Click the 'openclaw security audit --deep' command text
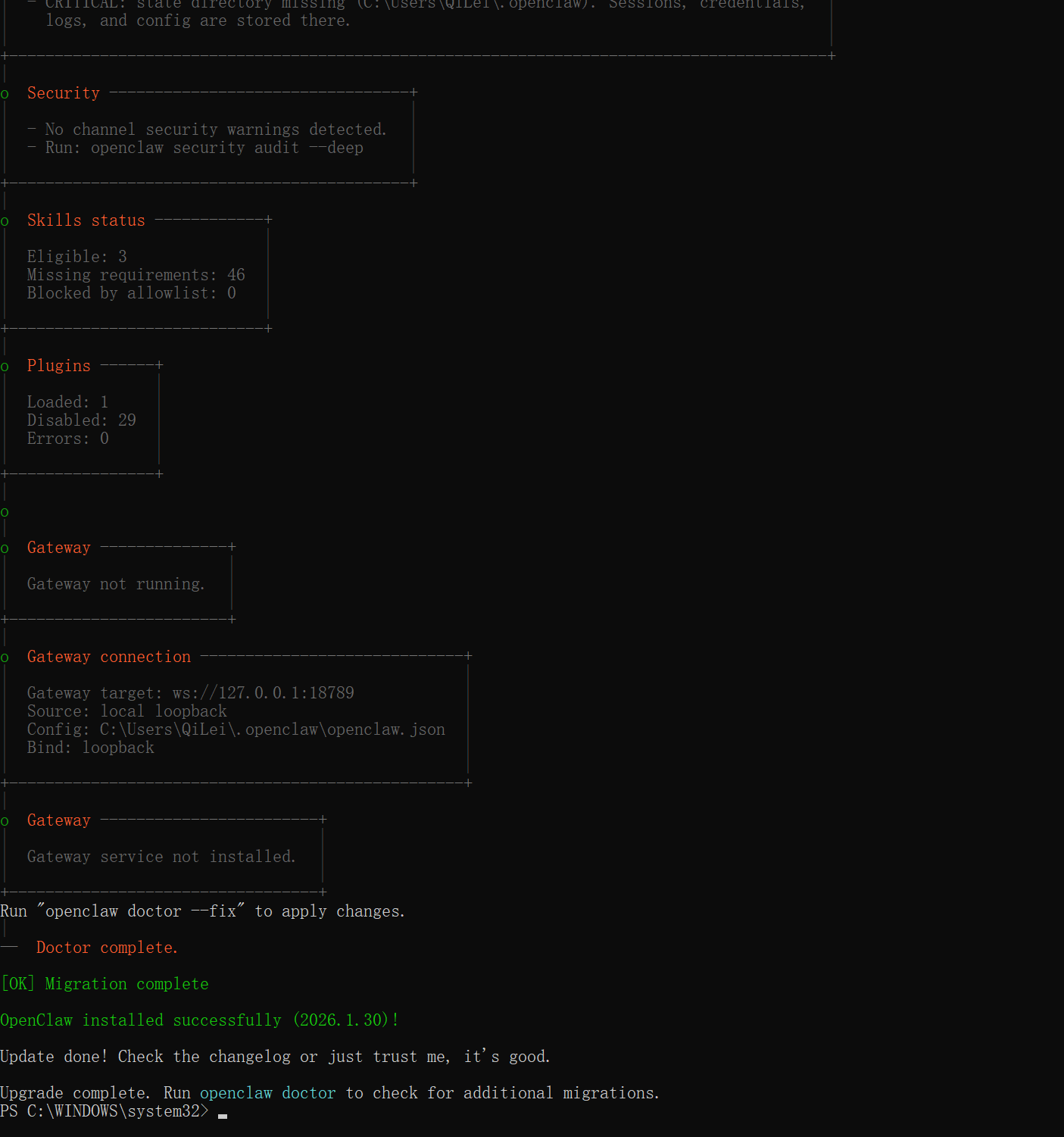The height and width of the screenshot is (1137, 1064). [x=226, y=148]
